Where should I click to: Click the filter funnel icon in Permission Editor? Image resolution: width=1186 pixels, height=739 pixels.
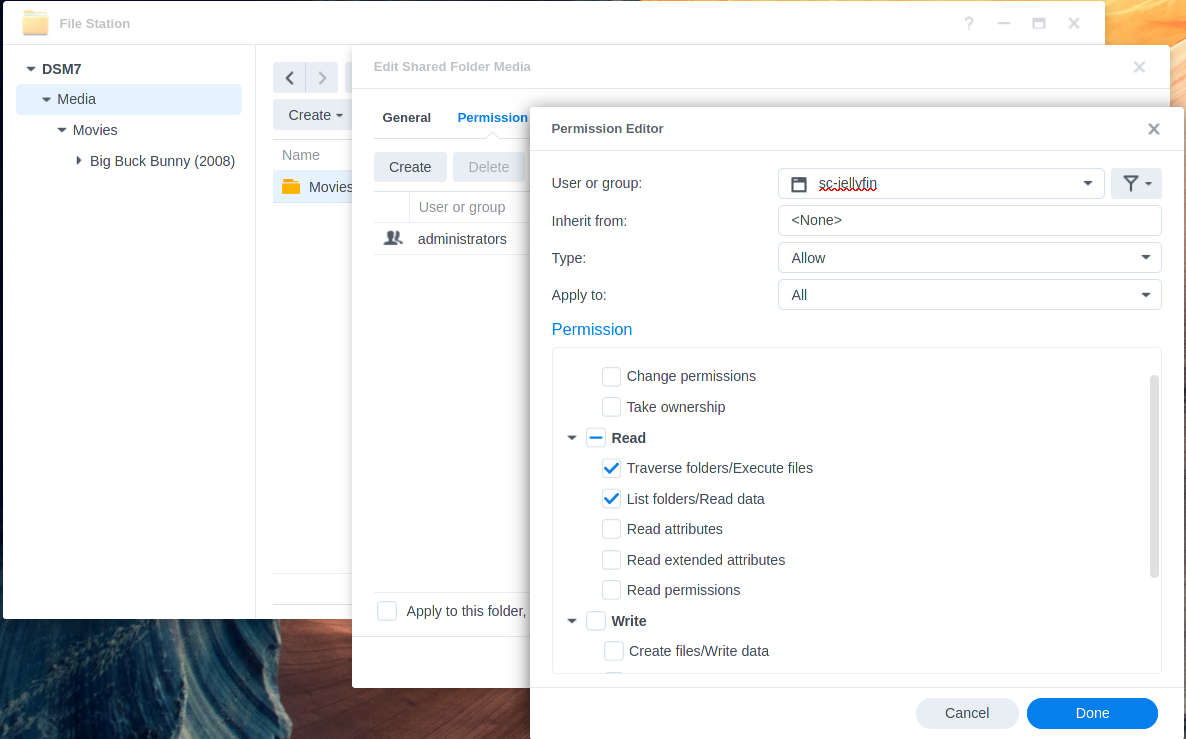pyautogui.click(x=1131, y=184)
